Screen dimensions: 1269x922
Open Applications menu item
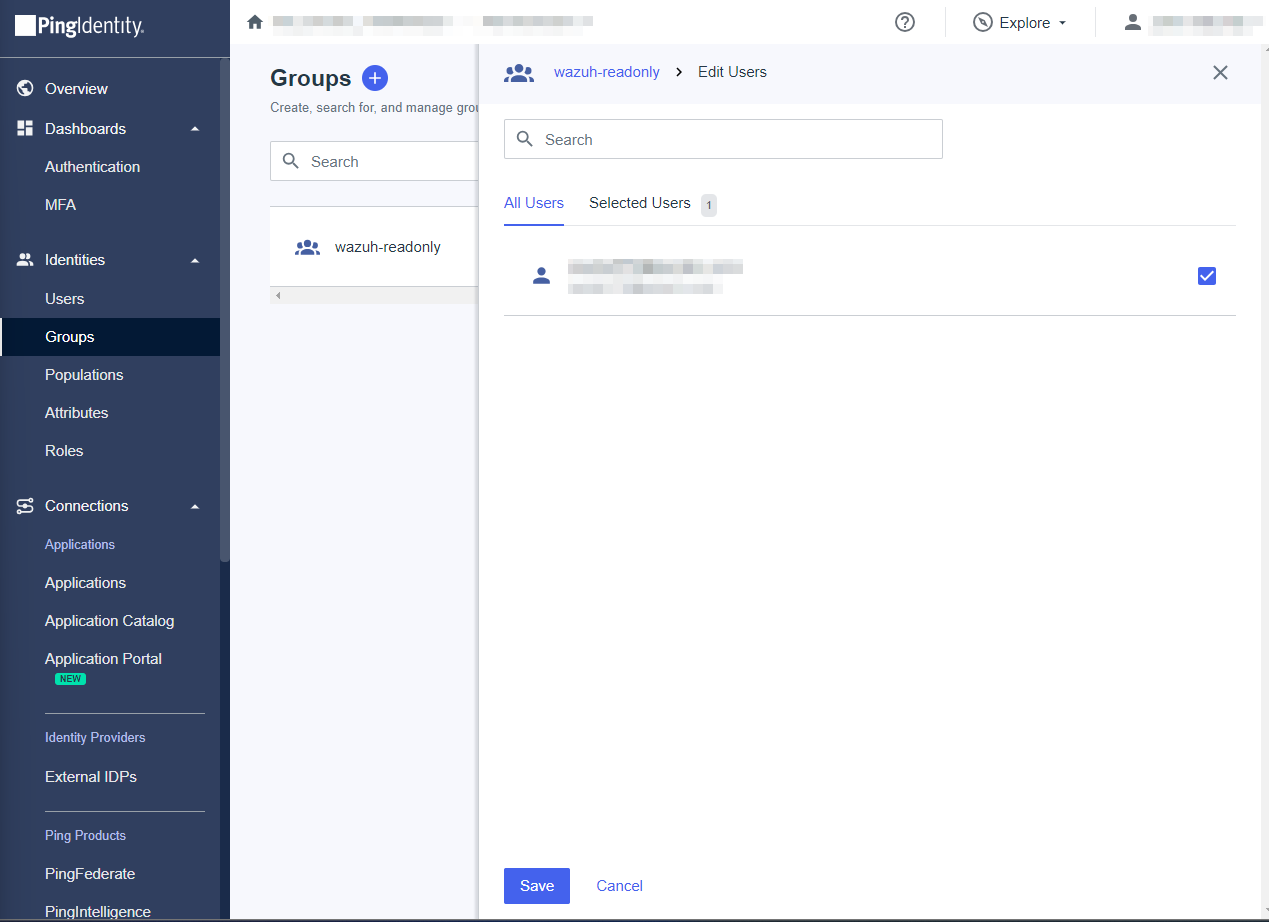coord(85,583)
